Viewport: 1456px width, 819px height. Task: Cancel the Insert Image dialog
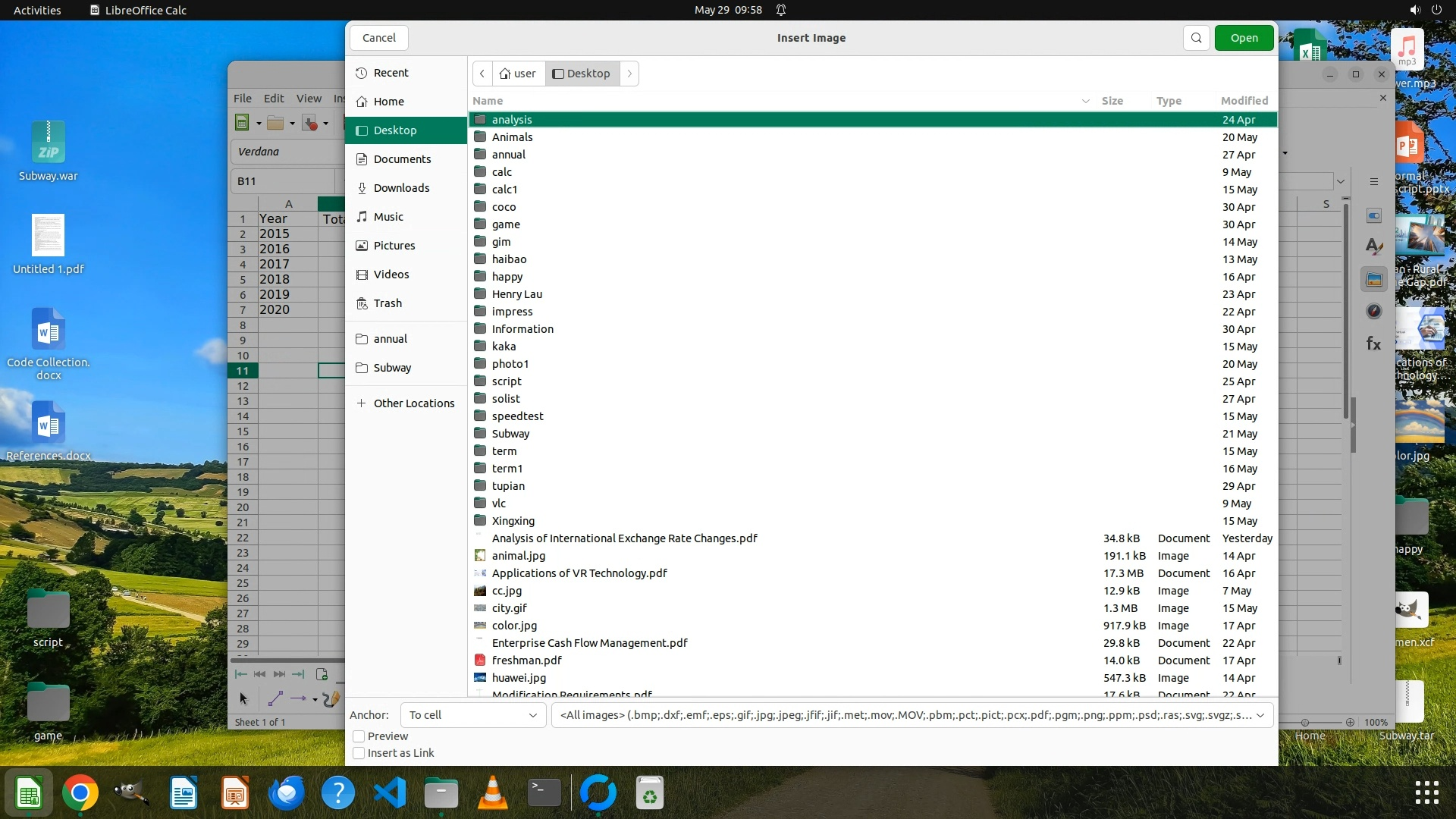click(378, 38)
